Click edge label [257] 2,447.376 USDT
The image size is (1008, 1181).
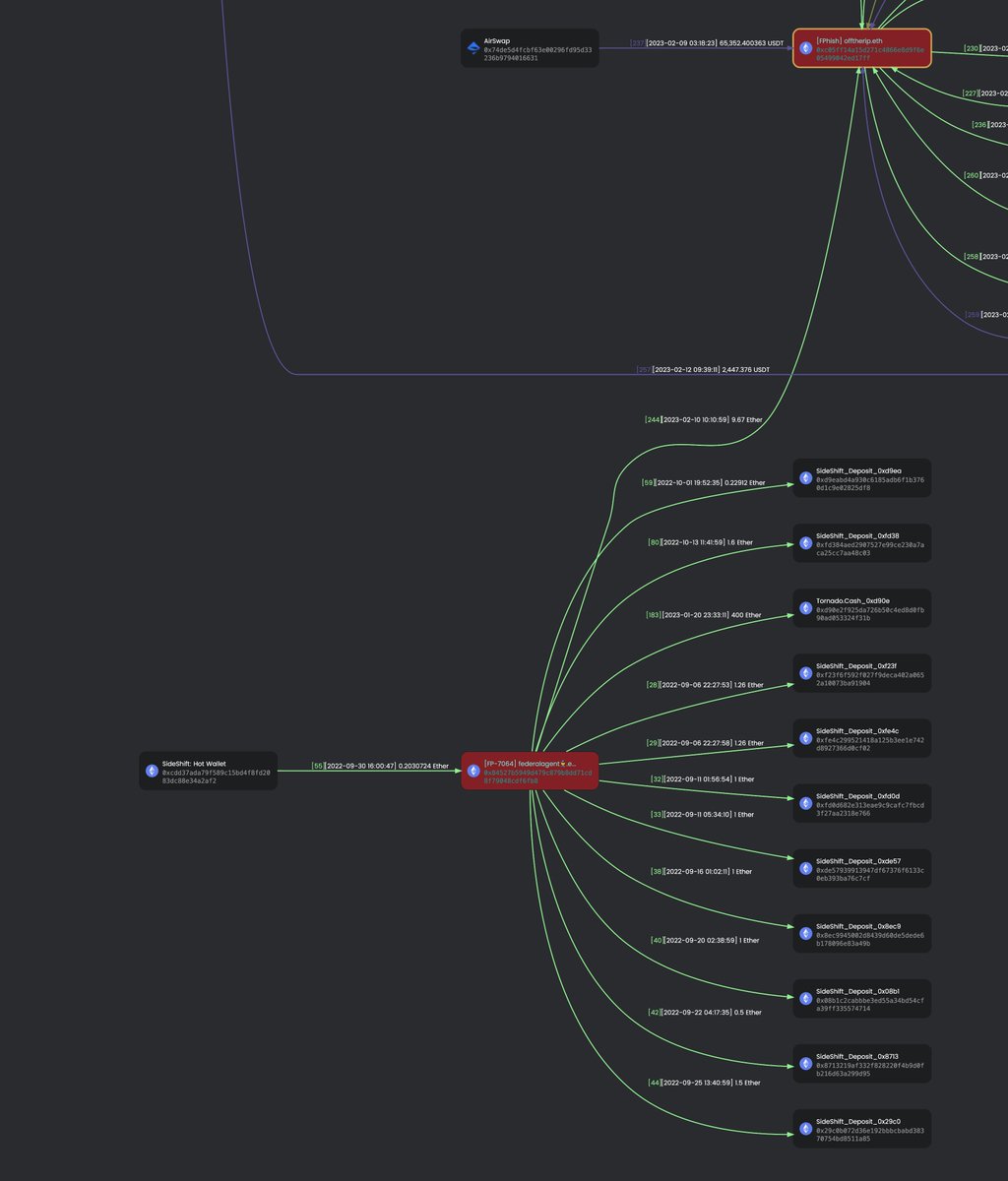pyautogui.click(x=703, y=370)
